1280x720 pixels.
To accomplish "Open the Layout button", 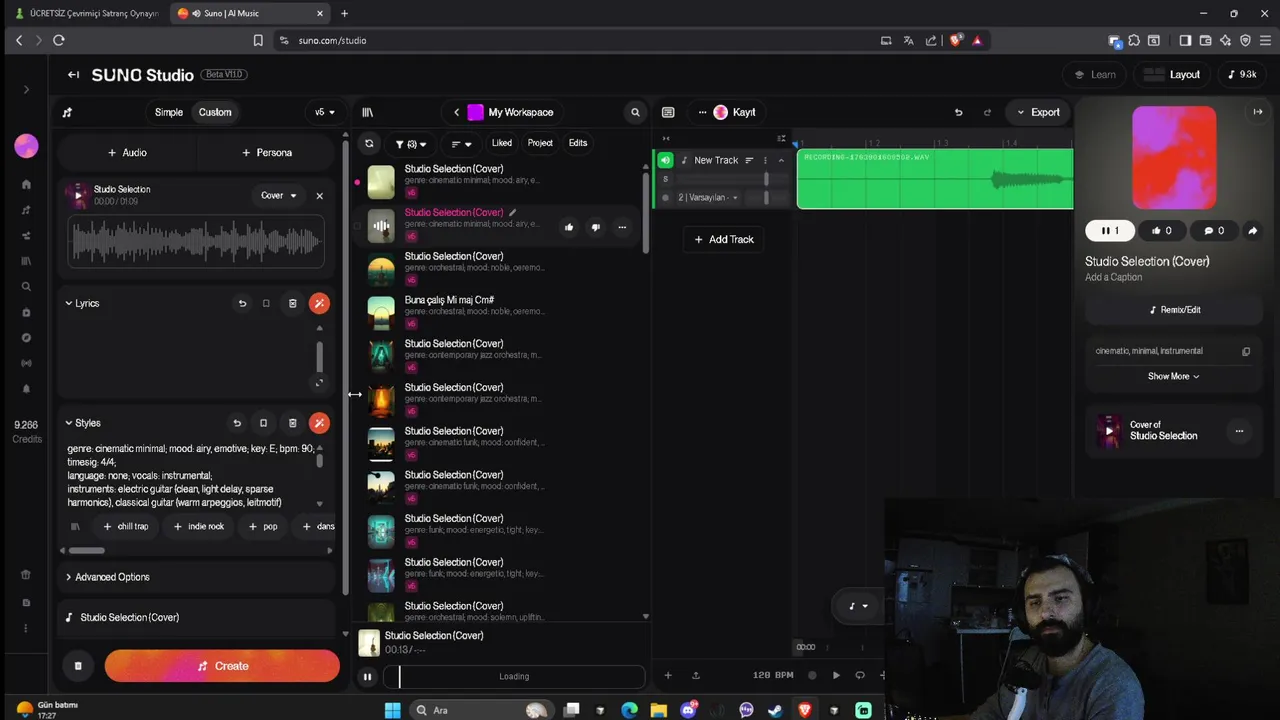I will (x=1171, y=75).
